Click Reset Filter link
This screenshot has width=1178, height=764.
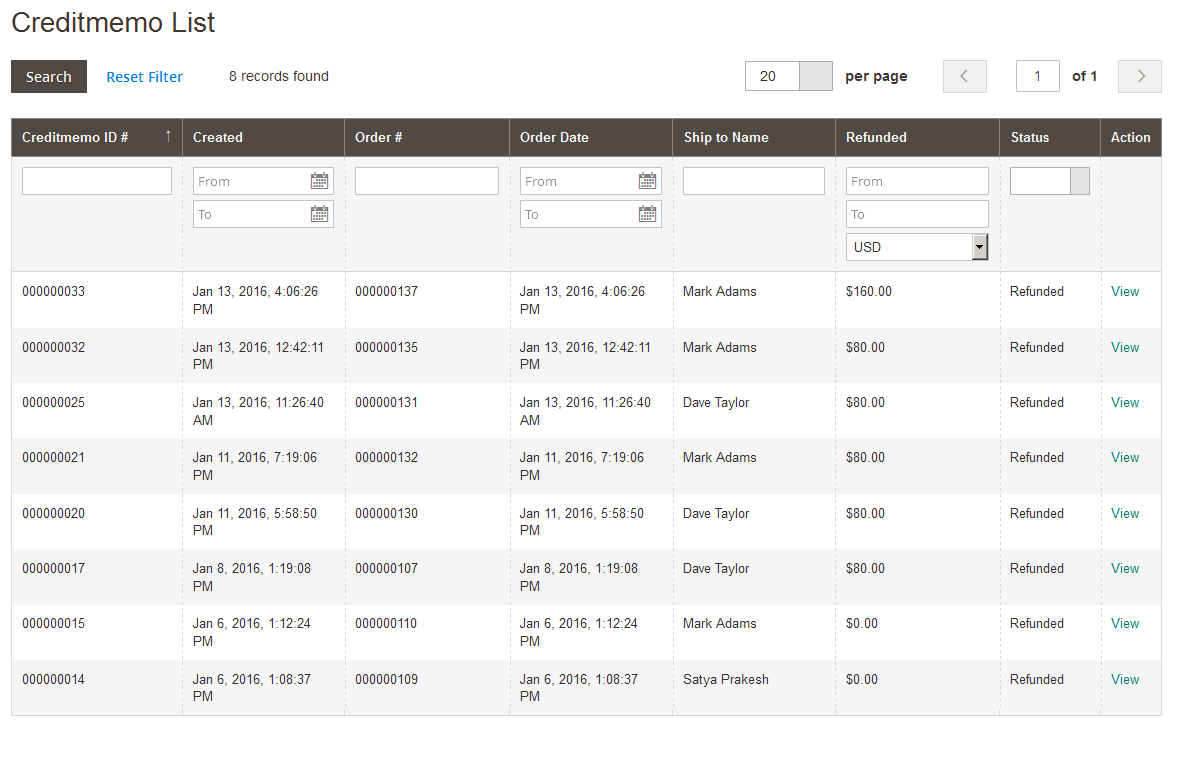(x=144, y=77)
